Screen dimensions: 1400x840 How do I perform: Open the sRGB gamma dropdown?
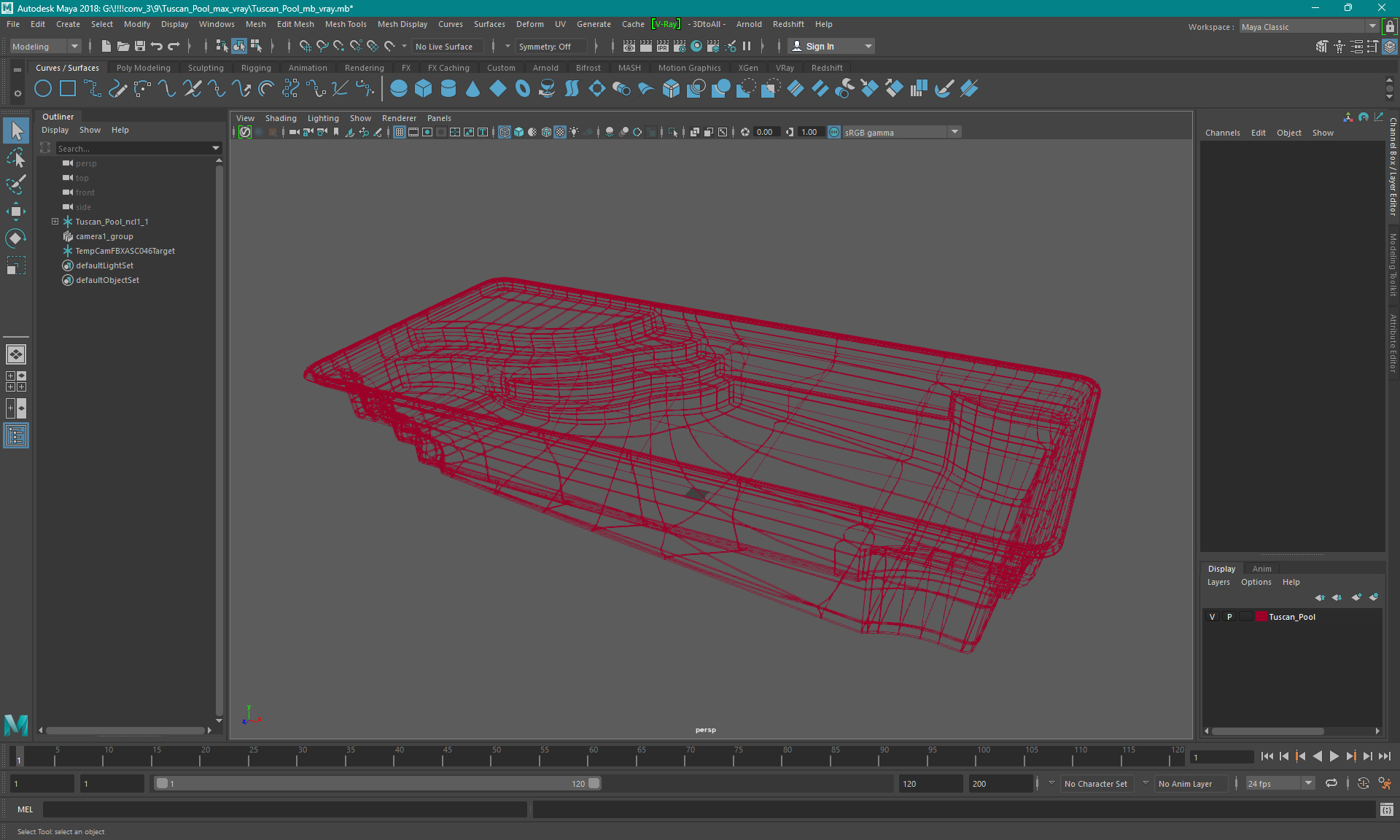click(901, 132)
